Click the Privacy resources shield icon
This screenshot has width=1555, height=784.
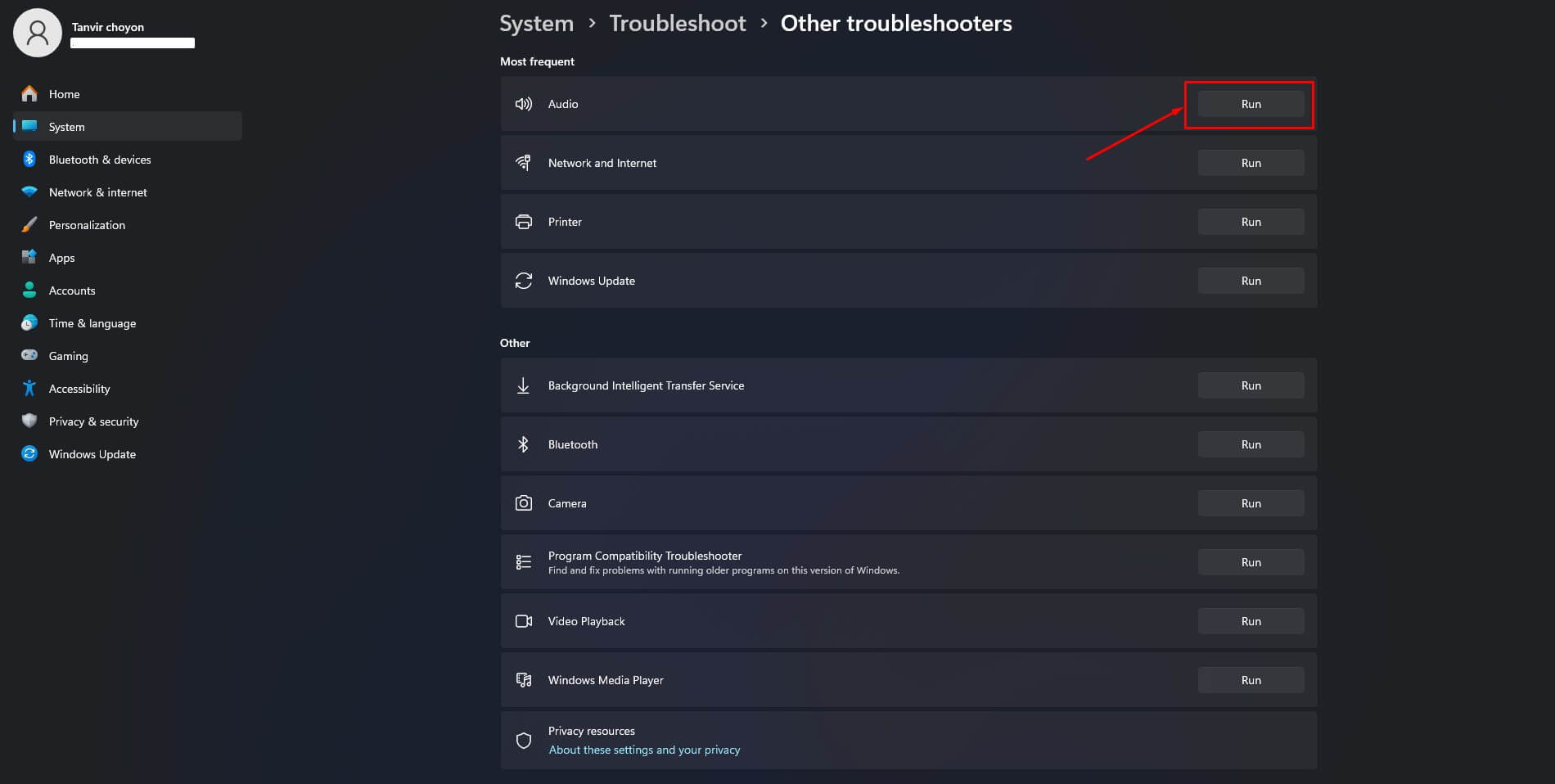pos(524,741)
